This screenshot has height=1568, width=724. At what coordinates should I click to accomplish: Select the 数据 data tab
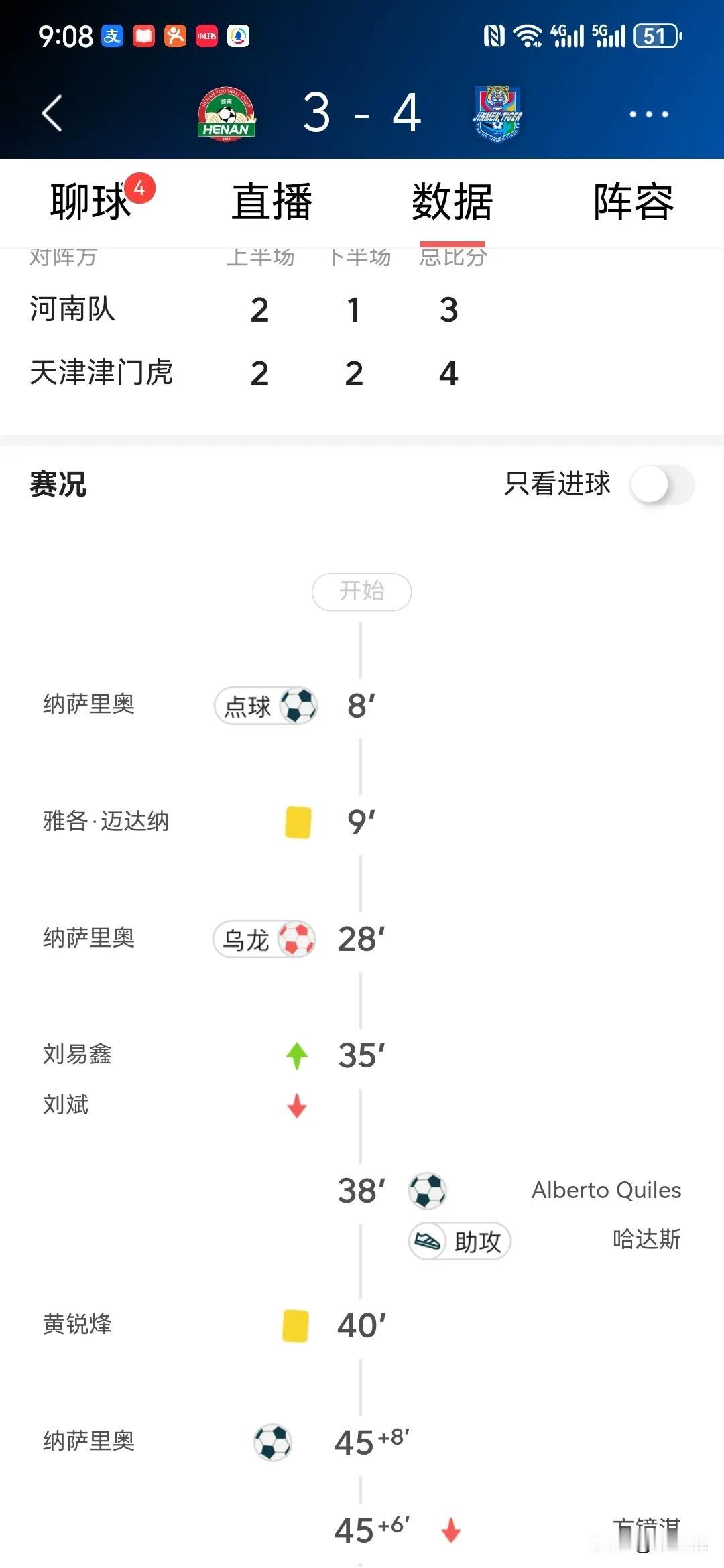pos(452,201)
